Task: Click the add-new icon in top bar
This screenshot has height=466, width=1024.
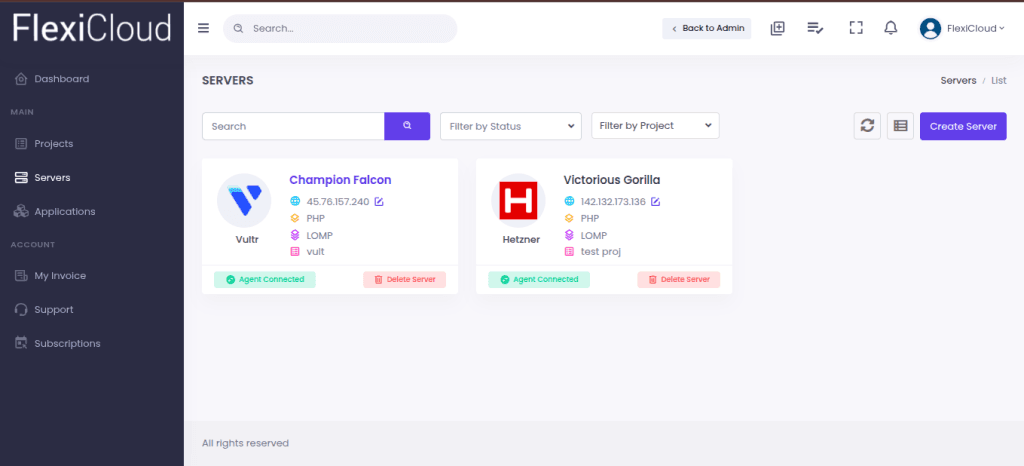Action: [777, 28]
